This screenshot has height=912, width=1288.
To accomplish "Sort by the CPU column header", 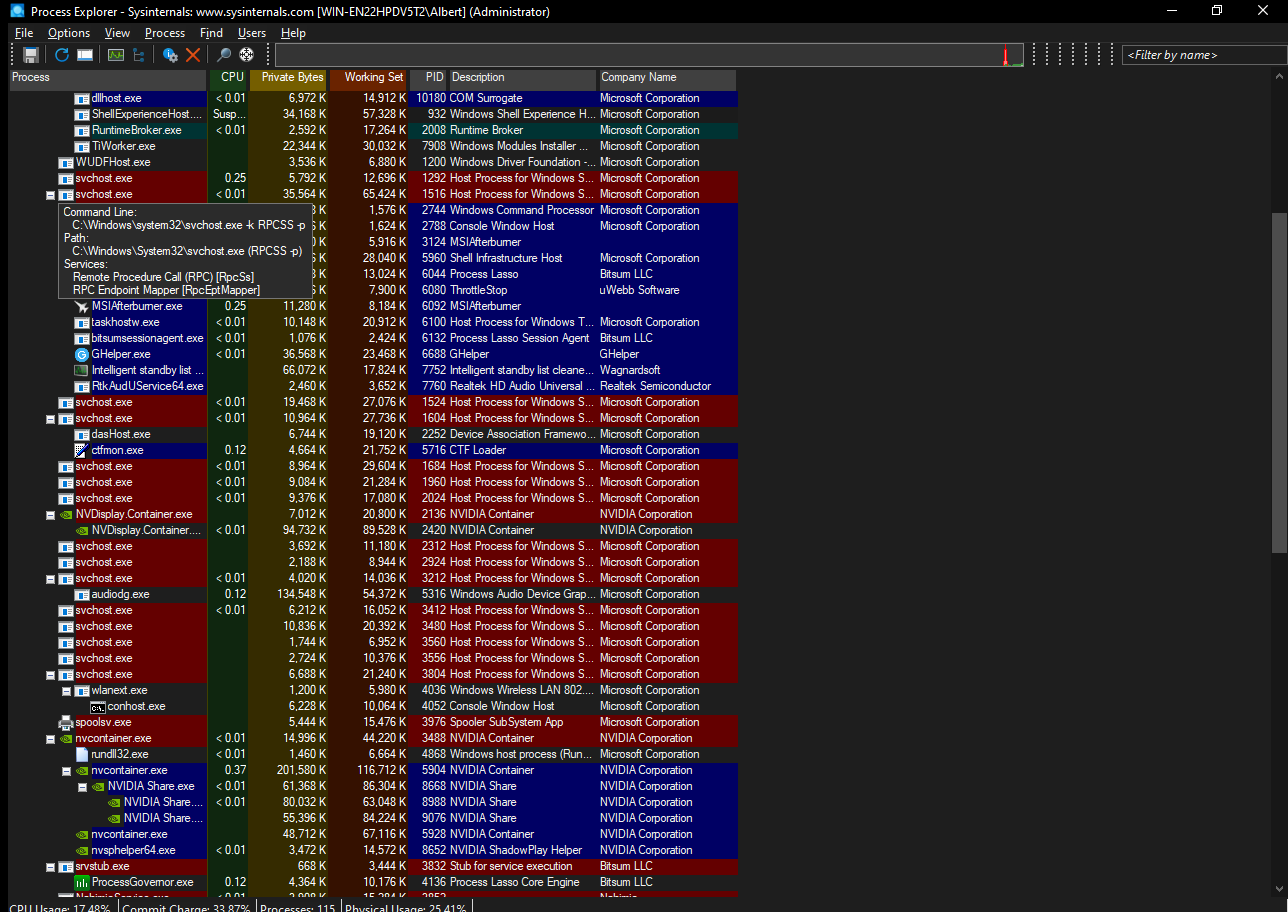I will [228, 80].
